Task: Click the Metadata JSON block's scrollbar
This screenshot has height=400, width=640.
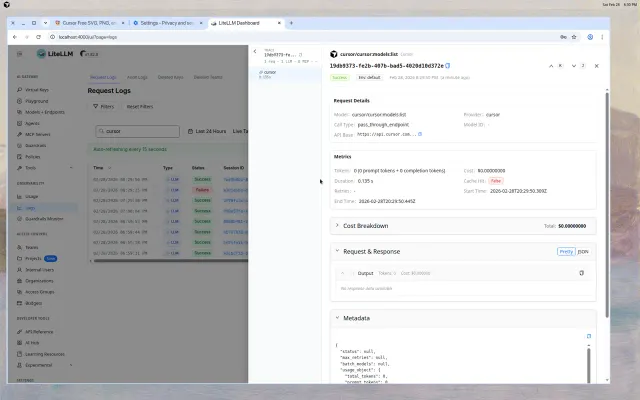Action: tap(588, 365)
